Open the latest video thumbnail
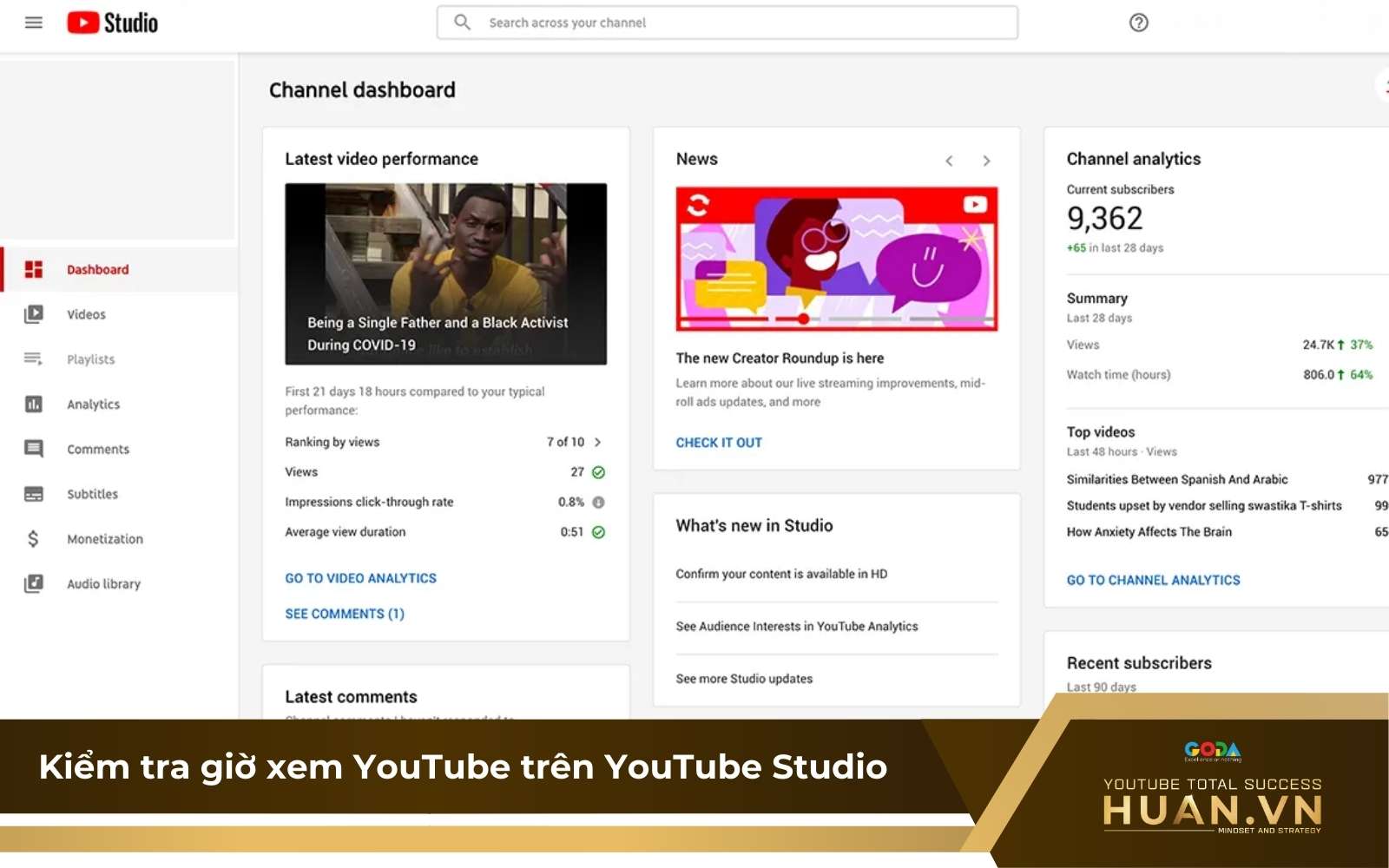The image size is (1389, 868). click(x=445, y=273)
